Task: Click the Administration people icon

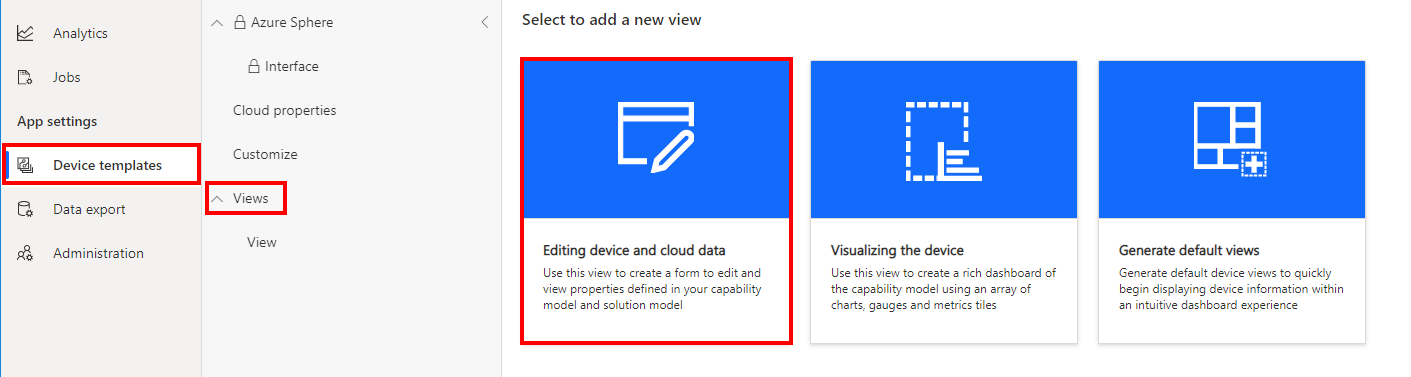Action: pos(26,253)
